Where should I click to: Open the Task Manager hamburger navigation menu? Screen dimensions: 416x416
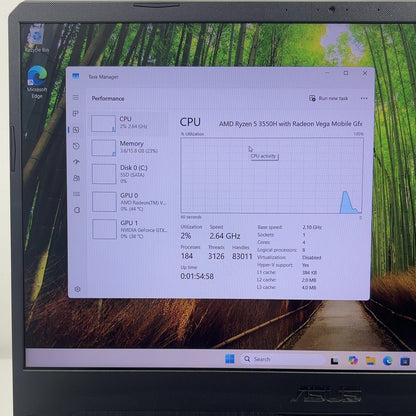click(76, 97)
